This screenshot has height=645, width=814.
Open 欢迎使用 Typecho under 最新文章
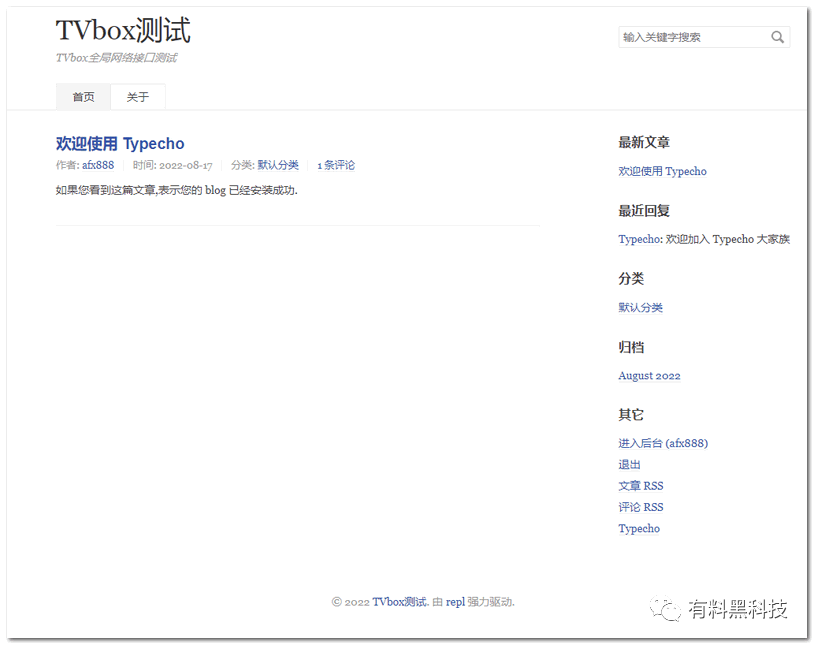tap(662, 172)
